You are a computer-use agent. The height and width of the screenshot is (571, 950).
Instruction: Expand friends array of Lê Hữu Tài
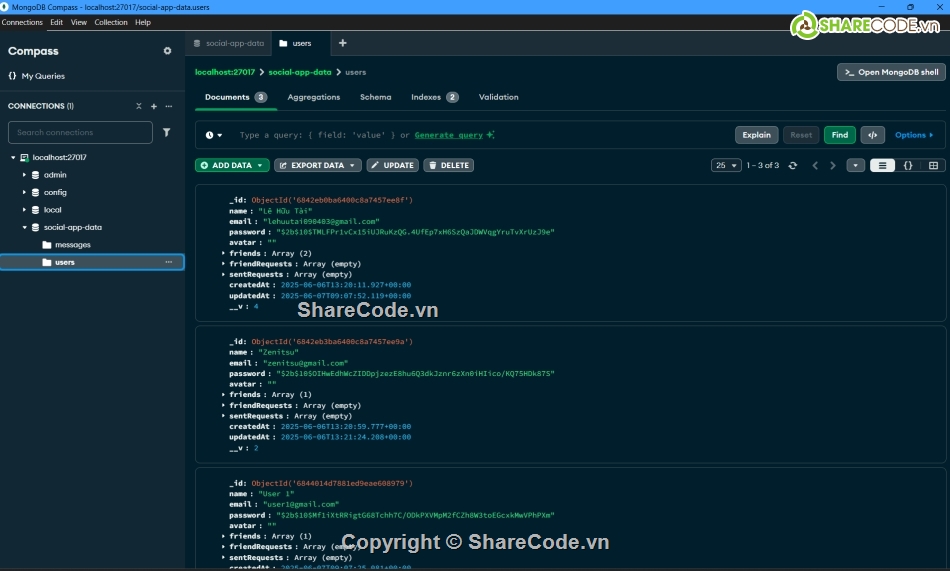point(224,253)
